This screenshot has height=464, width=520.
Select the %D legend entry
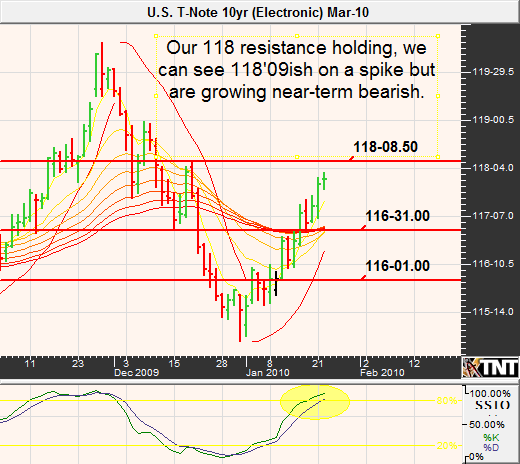[491, 447]
